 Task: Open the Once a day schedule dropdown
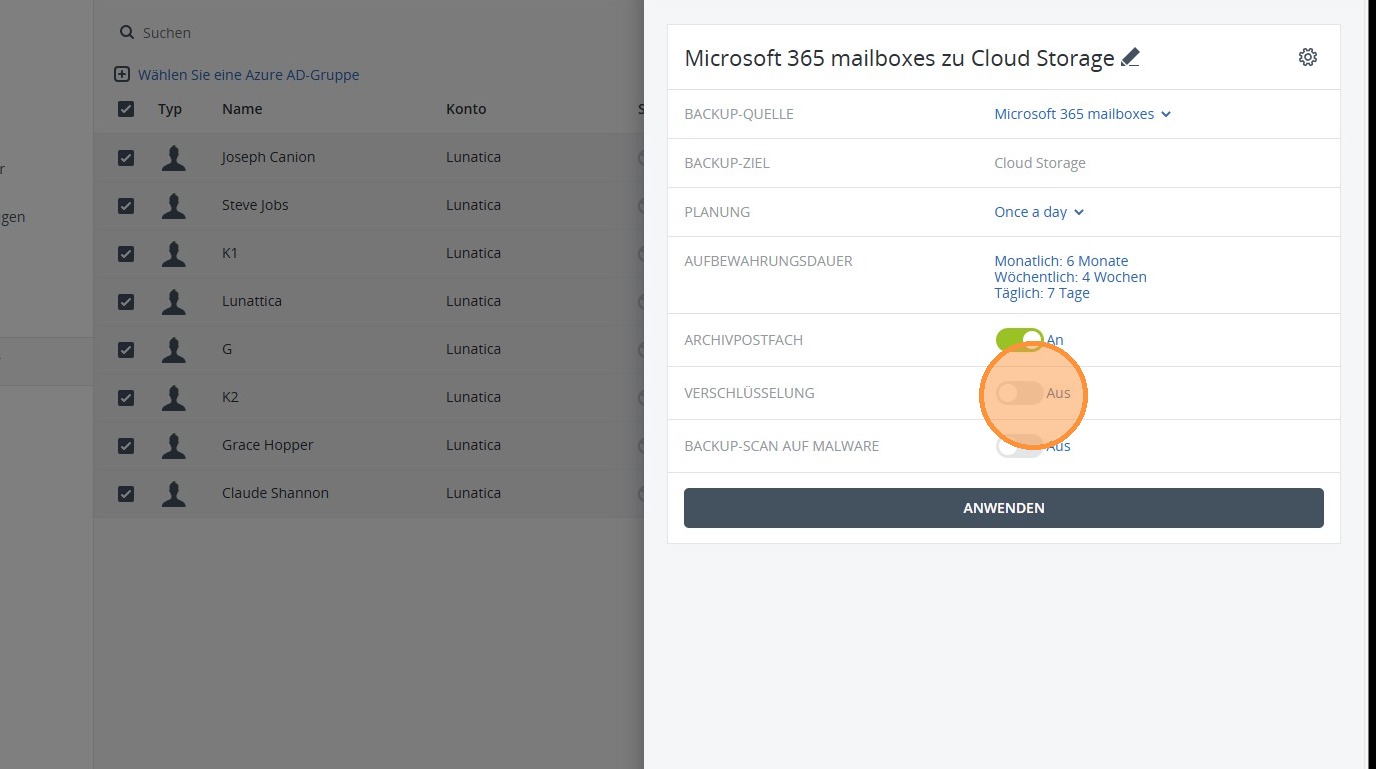(x=1039, y=212)
